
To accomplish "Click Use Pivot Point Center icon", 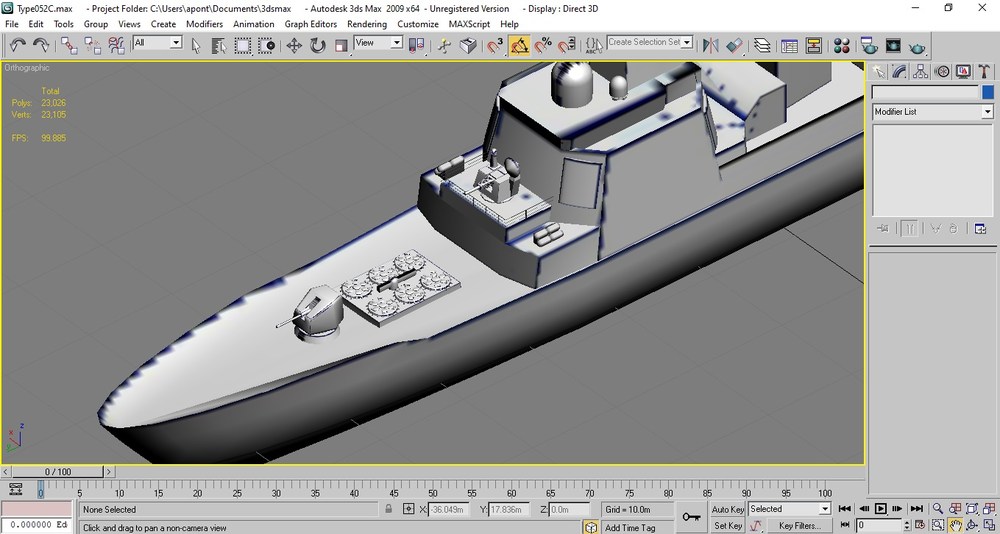I will click(x=416, y=45).
